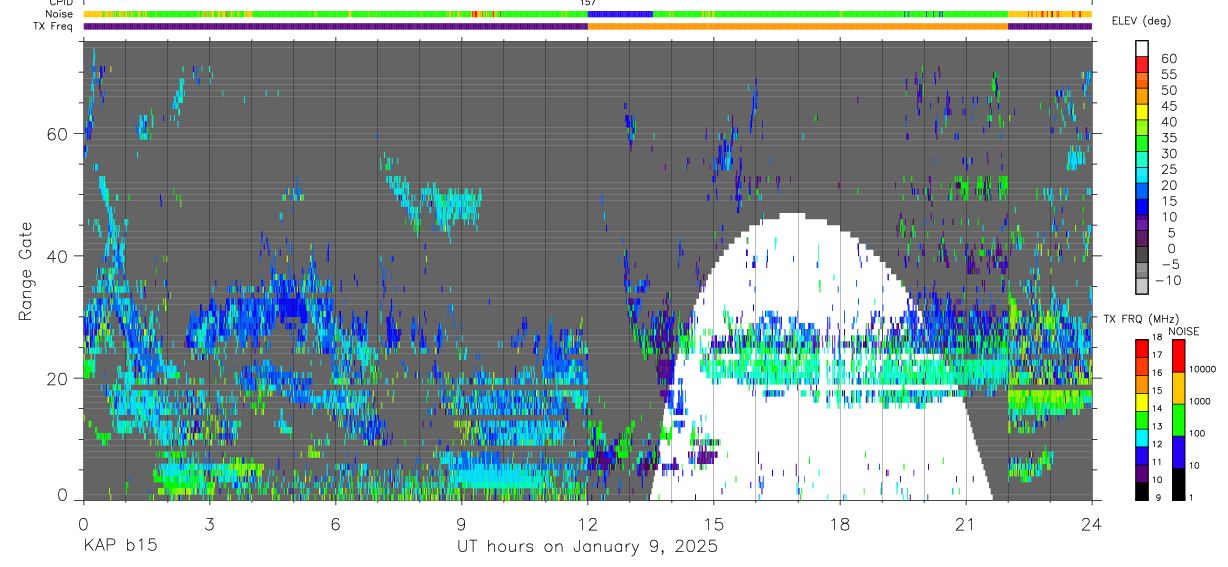Click the white top cap of ELEV color bar
The width and height of the screenshot is (1228, 567).
[1143, 49]
